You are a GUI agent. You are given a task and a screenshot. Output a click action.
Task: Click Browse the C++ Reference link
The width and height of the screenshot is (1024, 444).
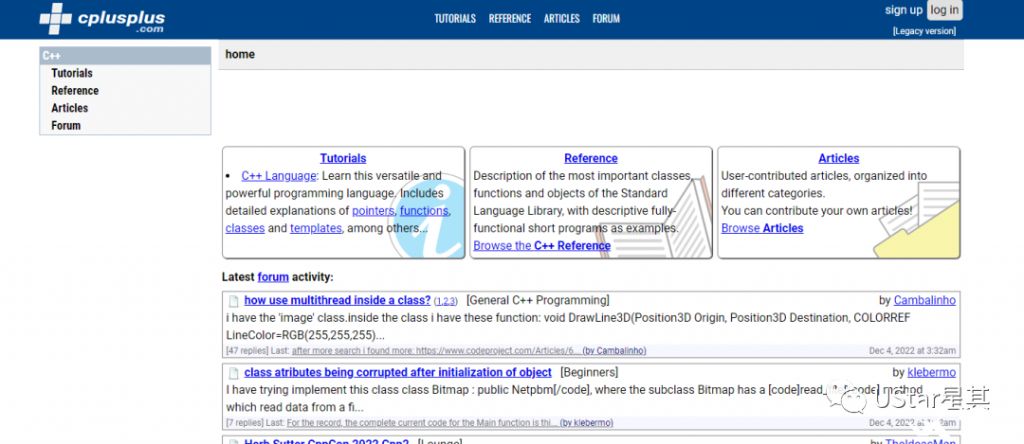[x=542, y=246]
